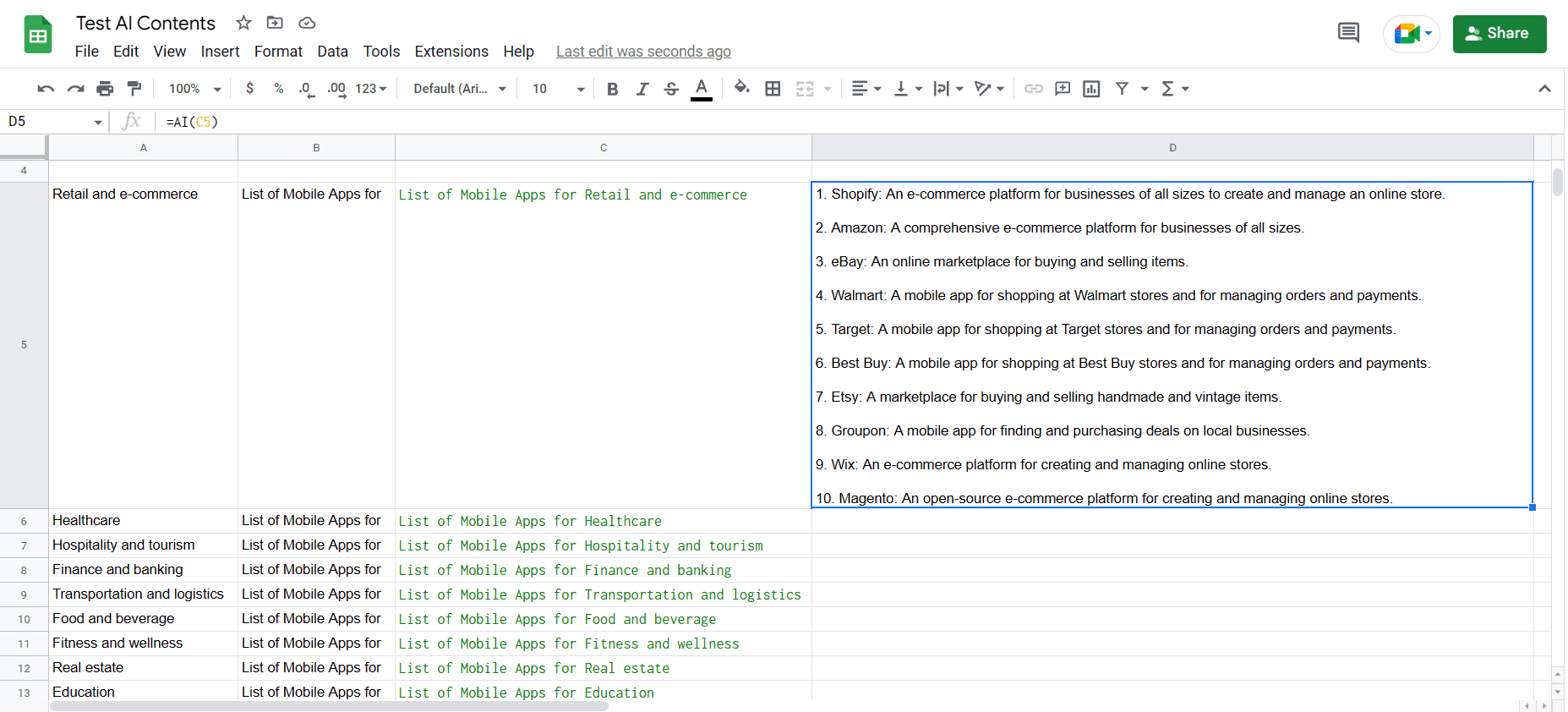
Task: Toggle bold formatting
Action: coord(613,89)
